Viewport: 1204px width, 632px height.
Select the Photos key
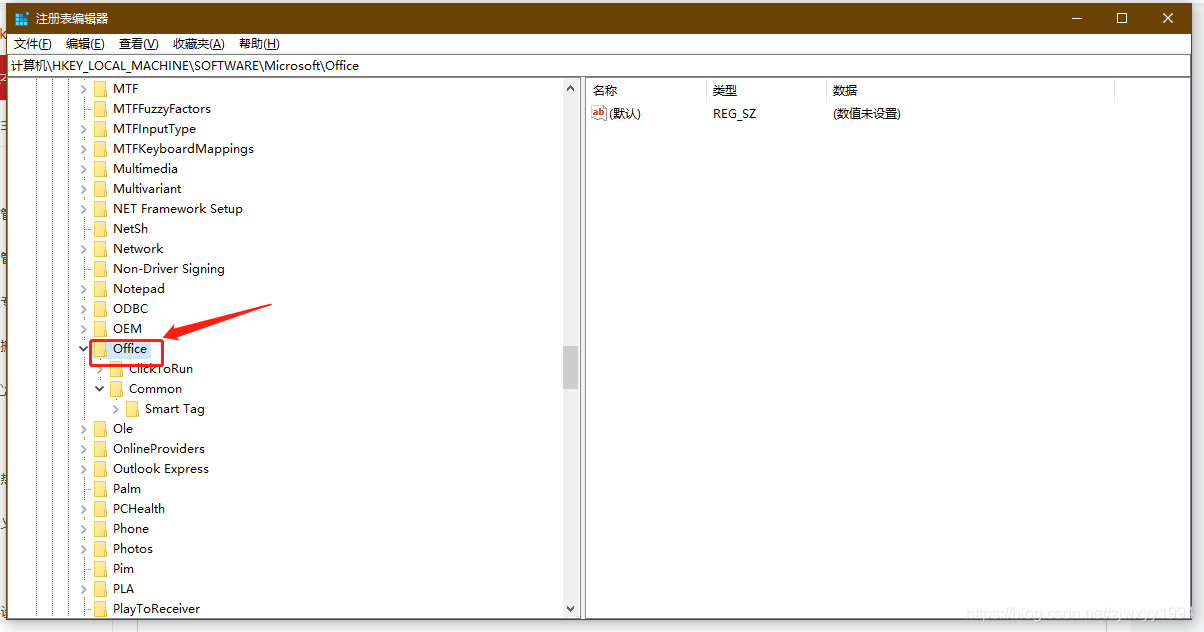(133, 549)
